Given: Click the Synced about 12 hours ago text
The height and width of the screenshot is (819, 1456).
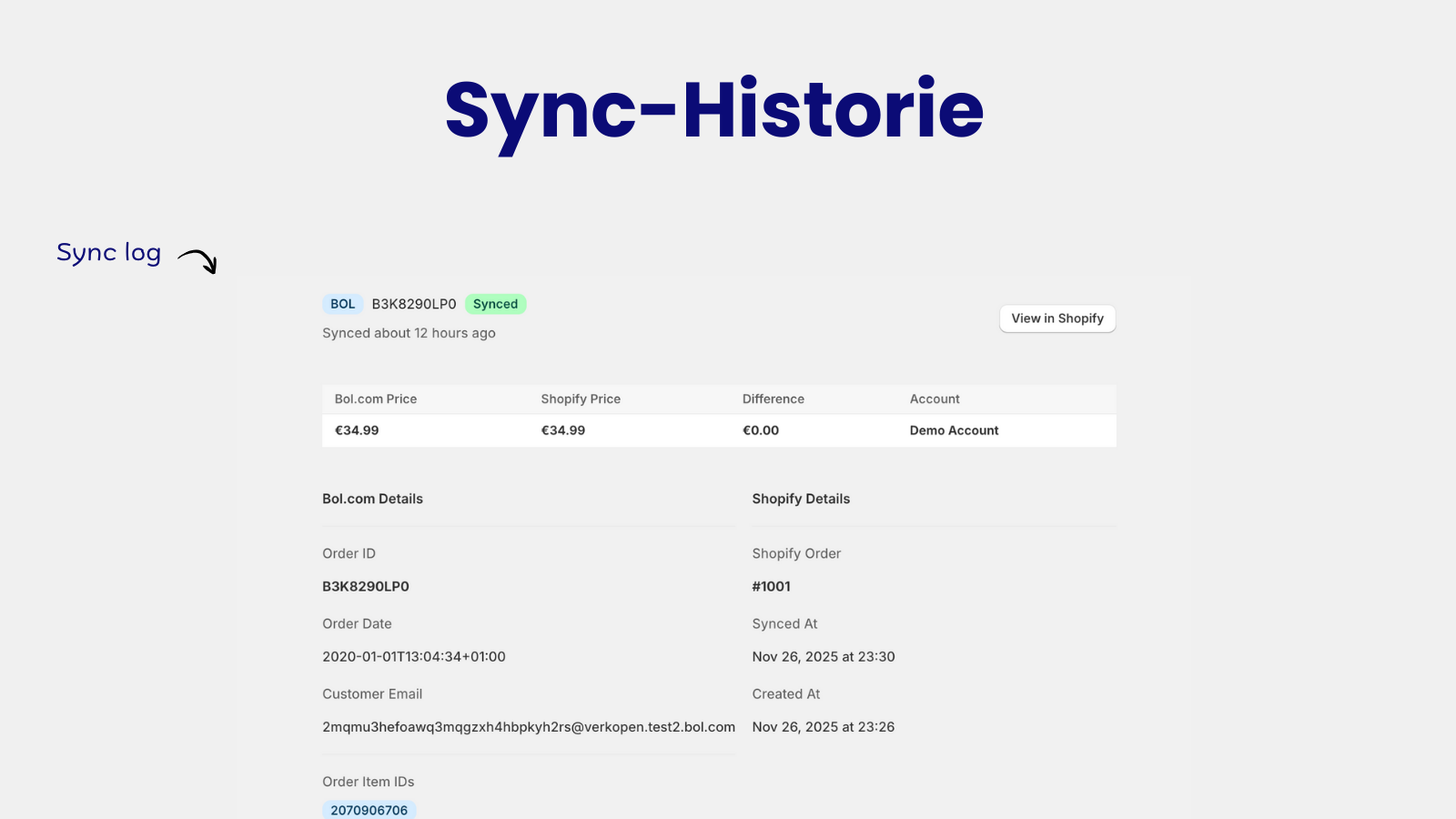Looking at the screenshot, I should click(x=409, y=333).
